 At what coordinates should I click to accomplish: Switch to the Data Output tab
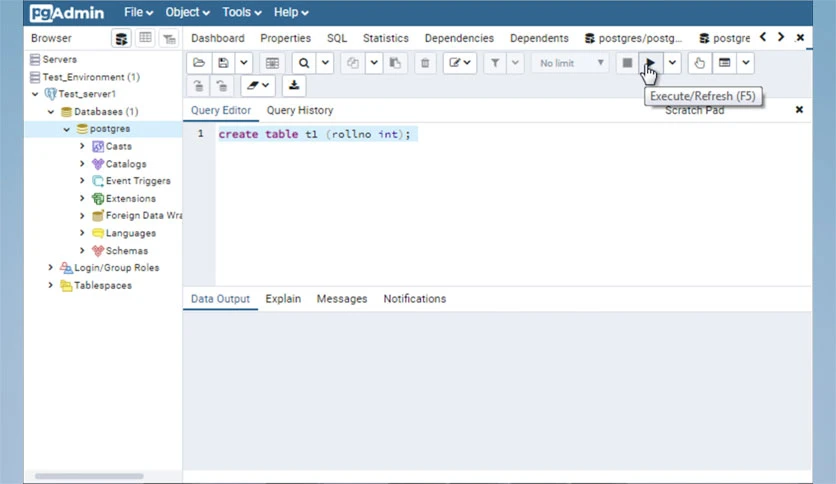click(220, 299)
